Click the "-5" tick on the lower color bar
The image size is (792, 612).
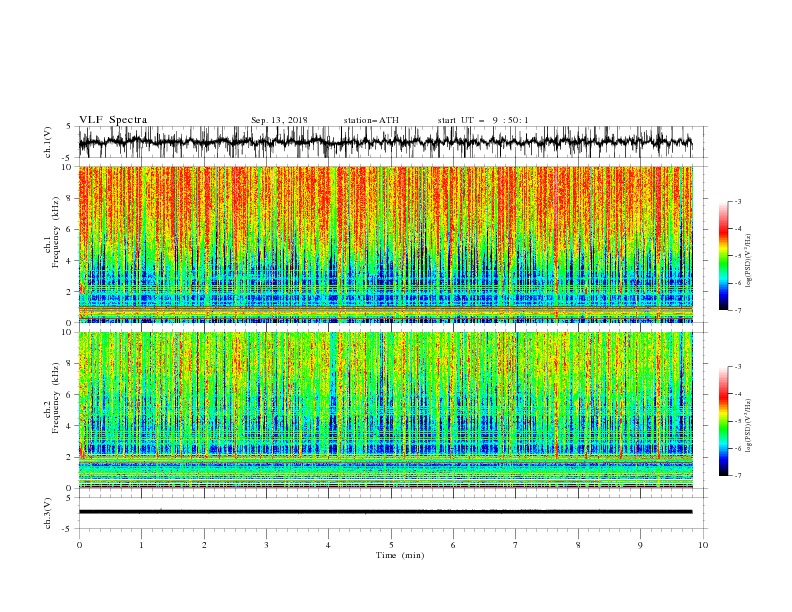click(x=737, y=421)
